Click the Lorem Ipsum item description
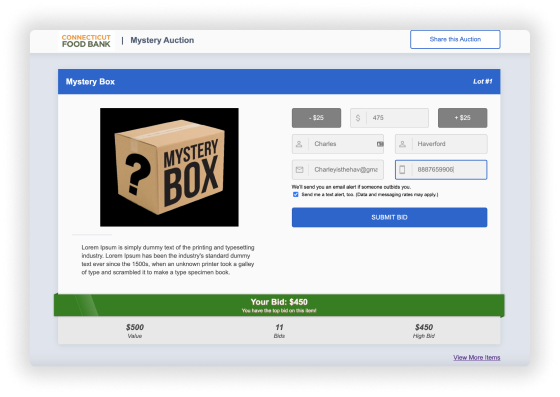Screen dimensions: 560x397 (x=168, y=260)
